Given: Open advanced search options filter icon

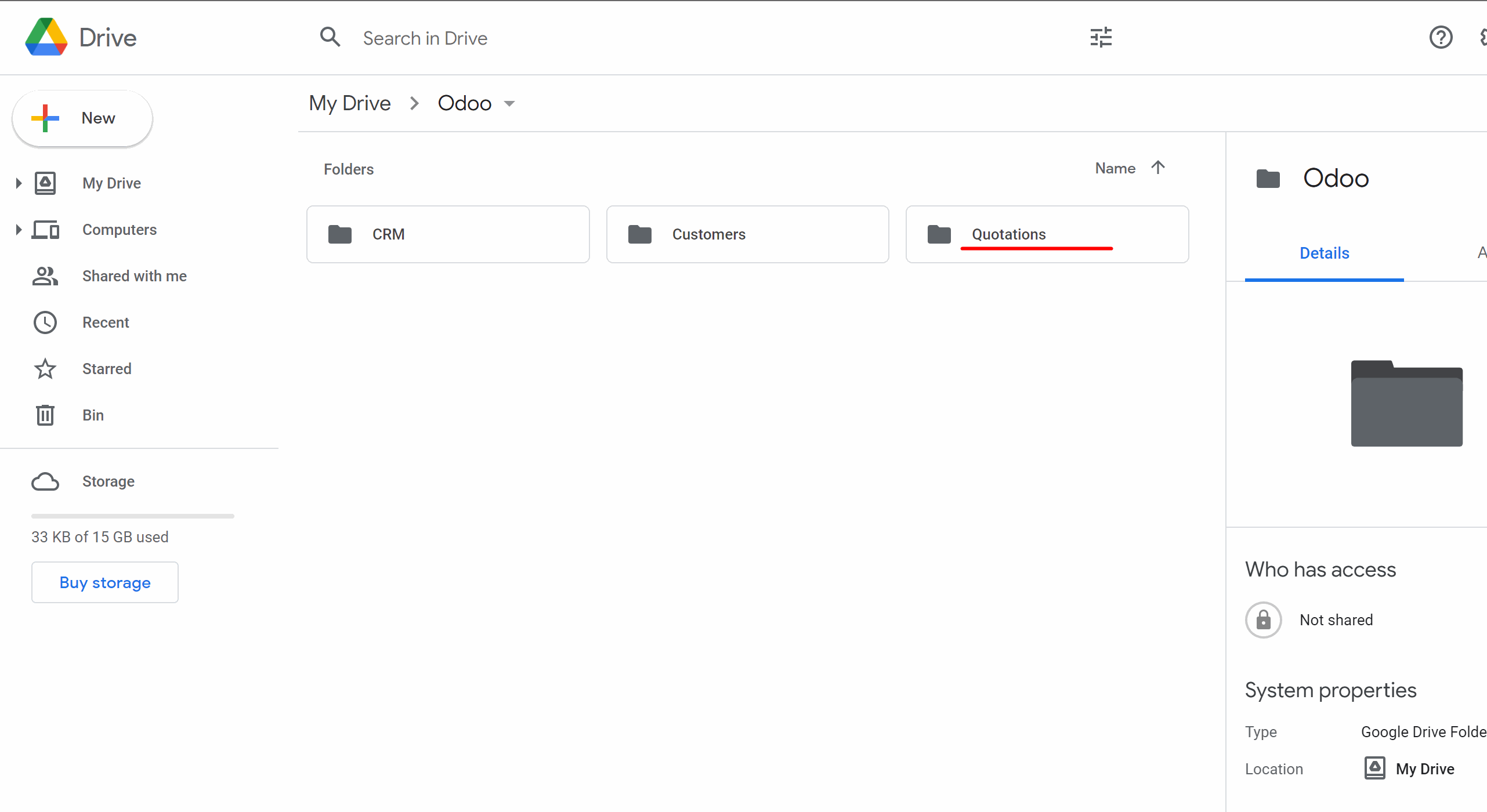Looking at the screenshot, I should tap(1101, 38).
